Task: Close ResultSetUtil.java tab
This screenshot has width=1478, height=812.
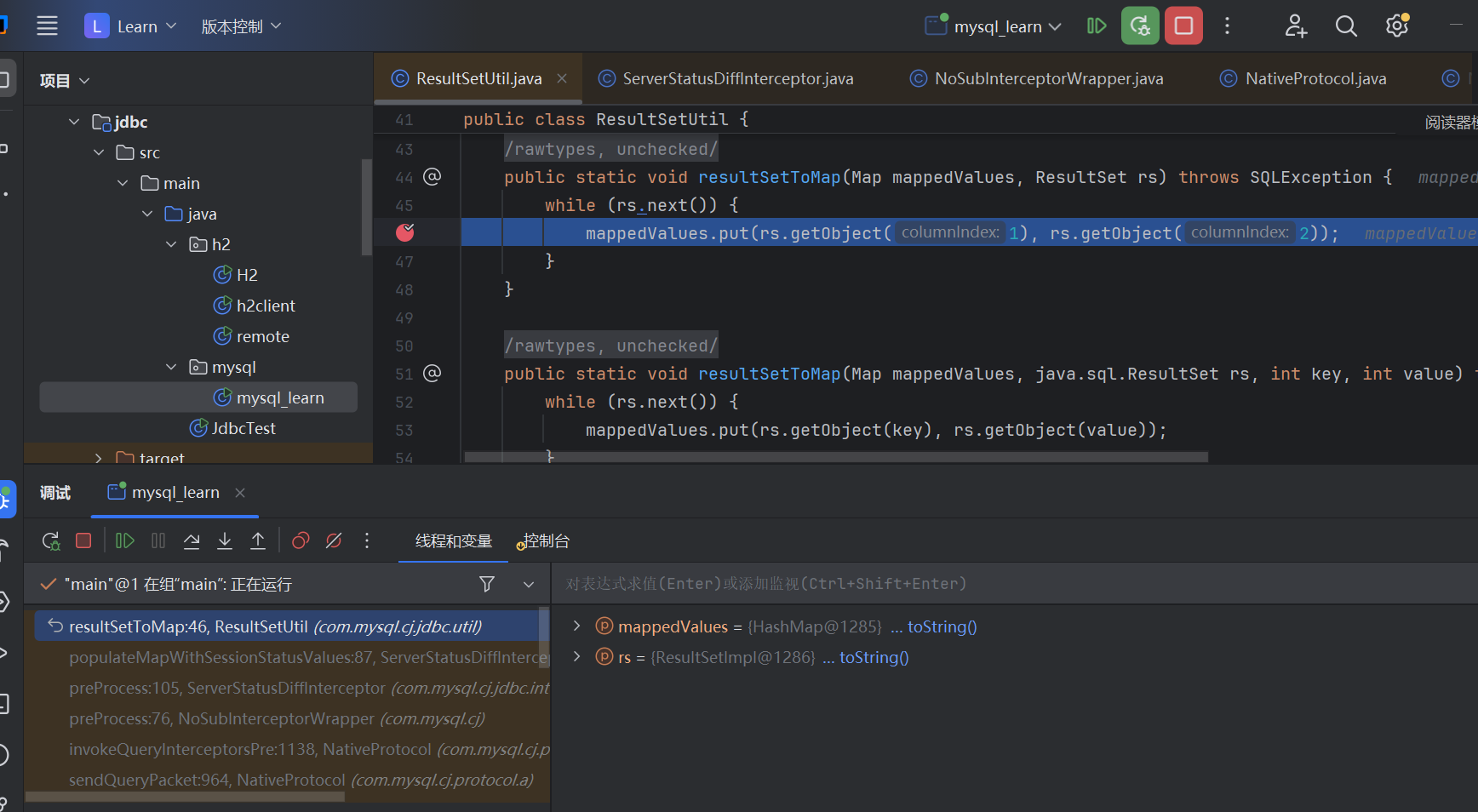Action: point(562,78)
